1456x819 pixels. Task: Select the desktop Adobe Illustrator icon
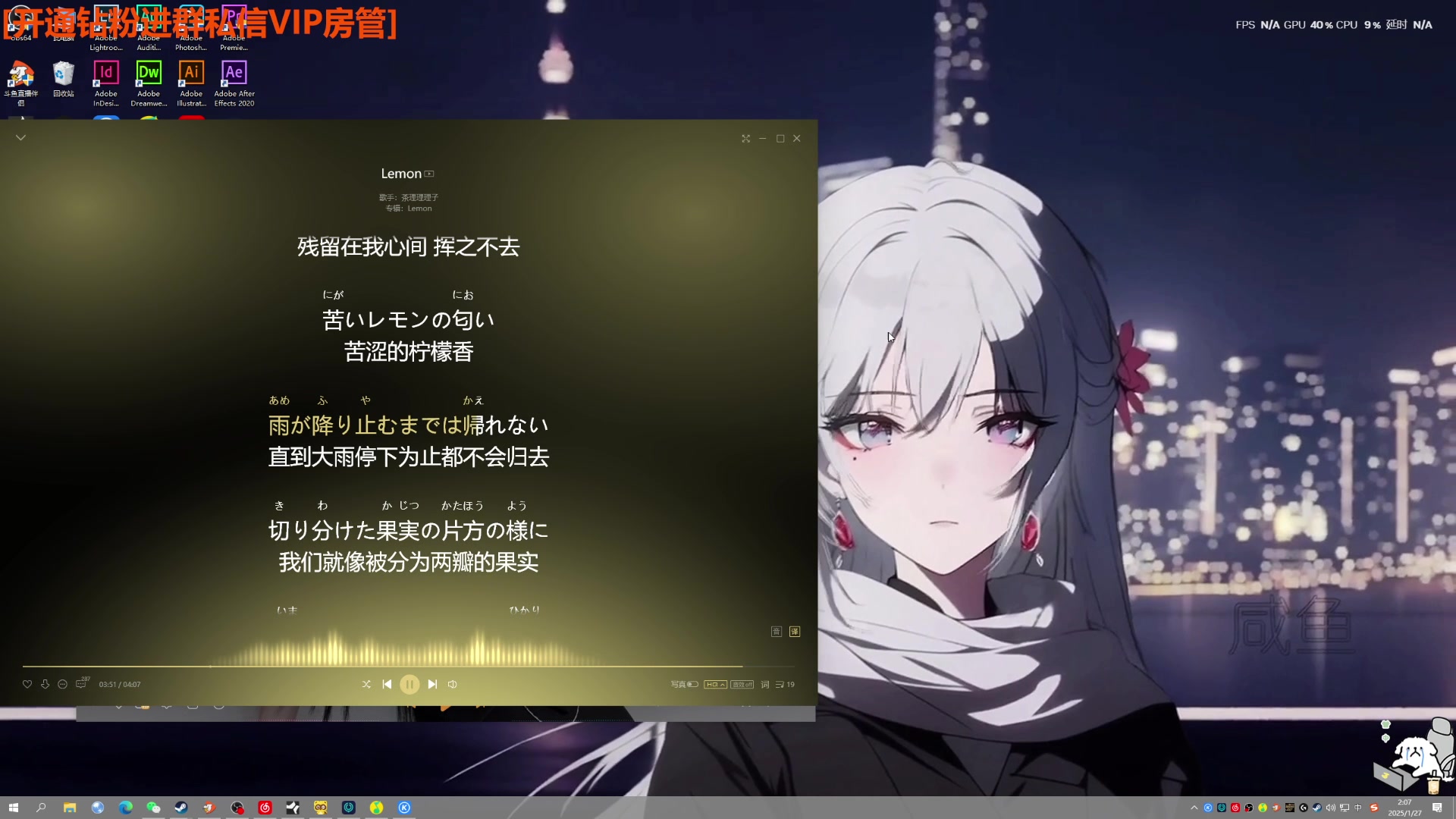191,83
